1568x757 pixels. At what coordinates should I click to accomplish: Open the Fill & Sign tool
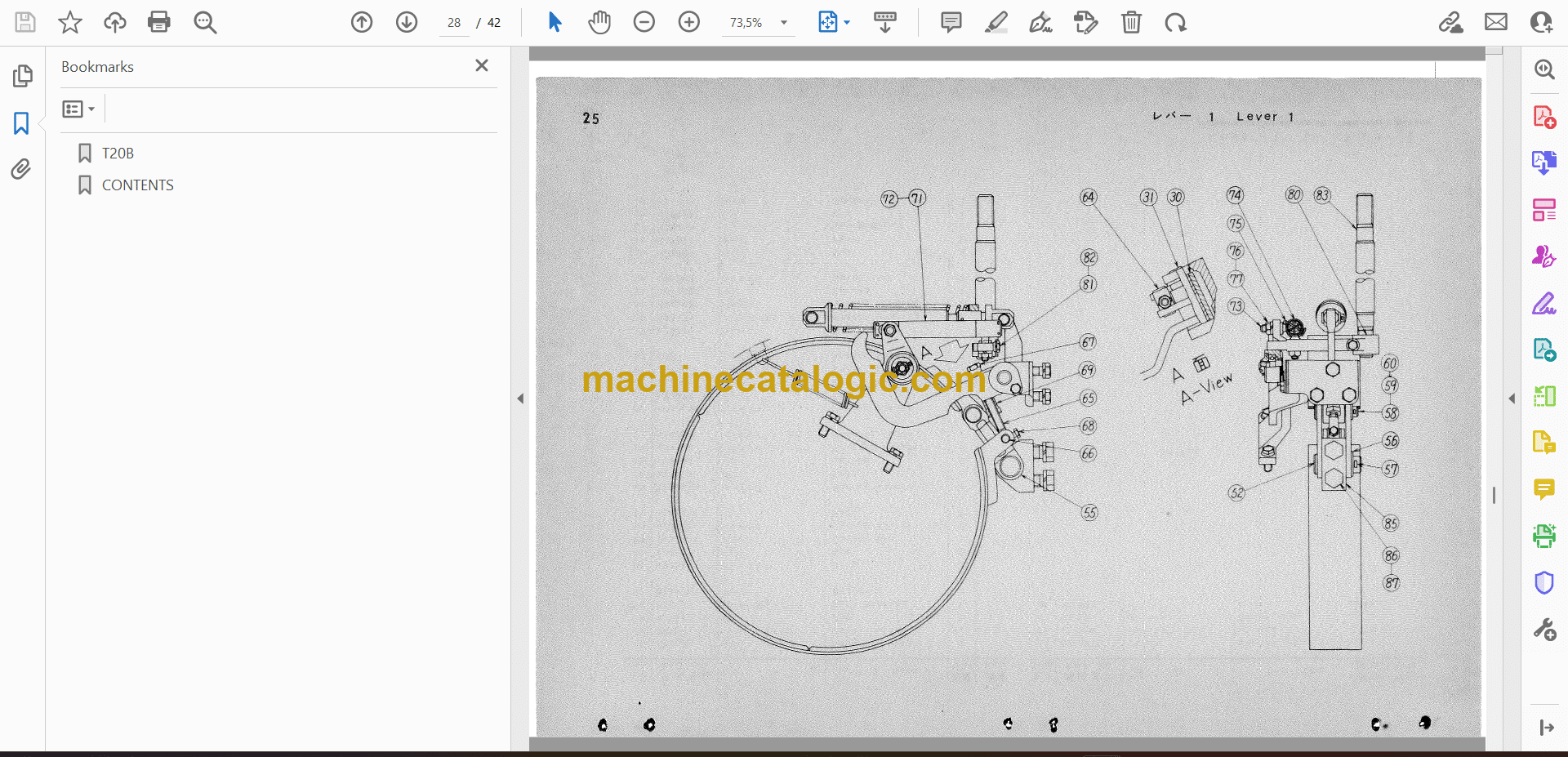tap(1544, 303)
